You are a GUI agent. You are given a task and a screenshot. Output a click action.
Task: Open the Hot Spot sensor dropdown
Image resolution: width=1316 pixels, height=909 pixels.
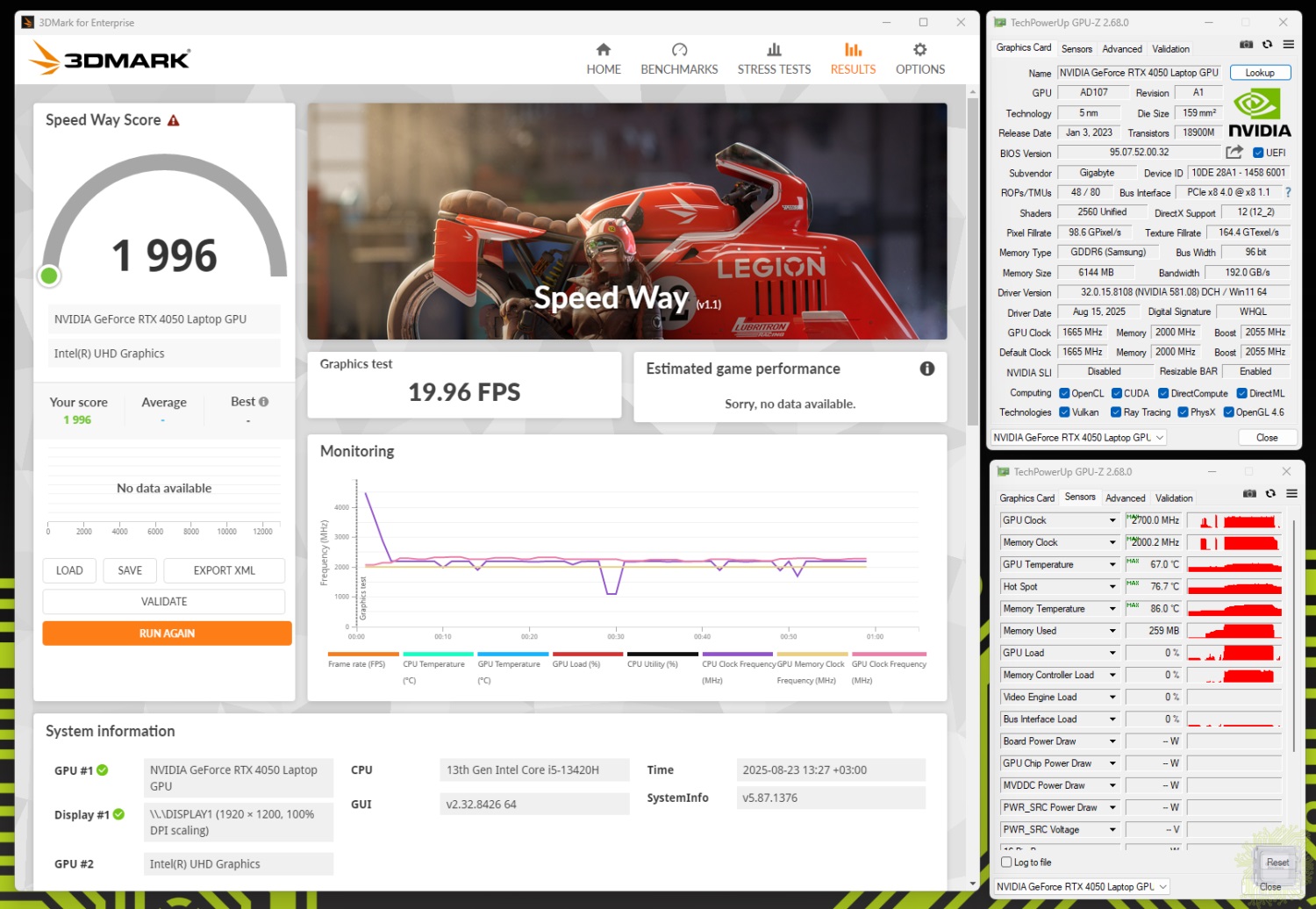pos(1112,586)
